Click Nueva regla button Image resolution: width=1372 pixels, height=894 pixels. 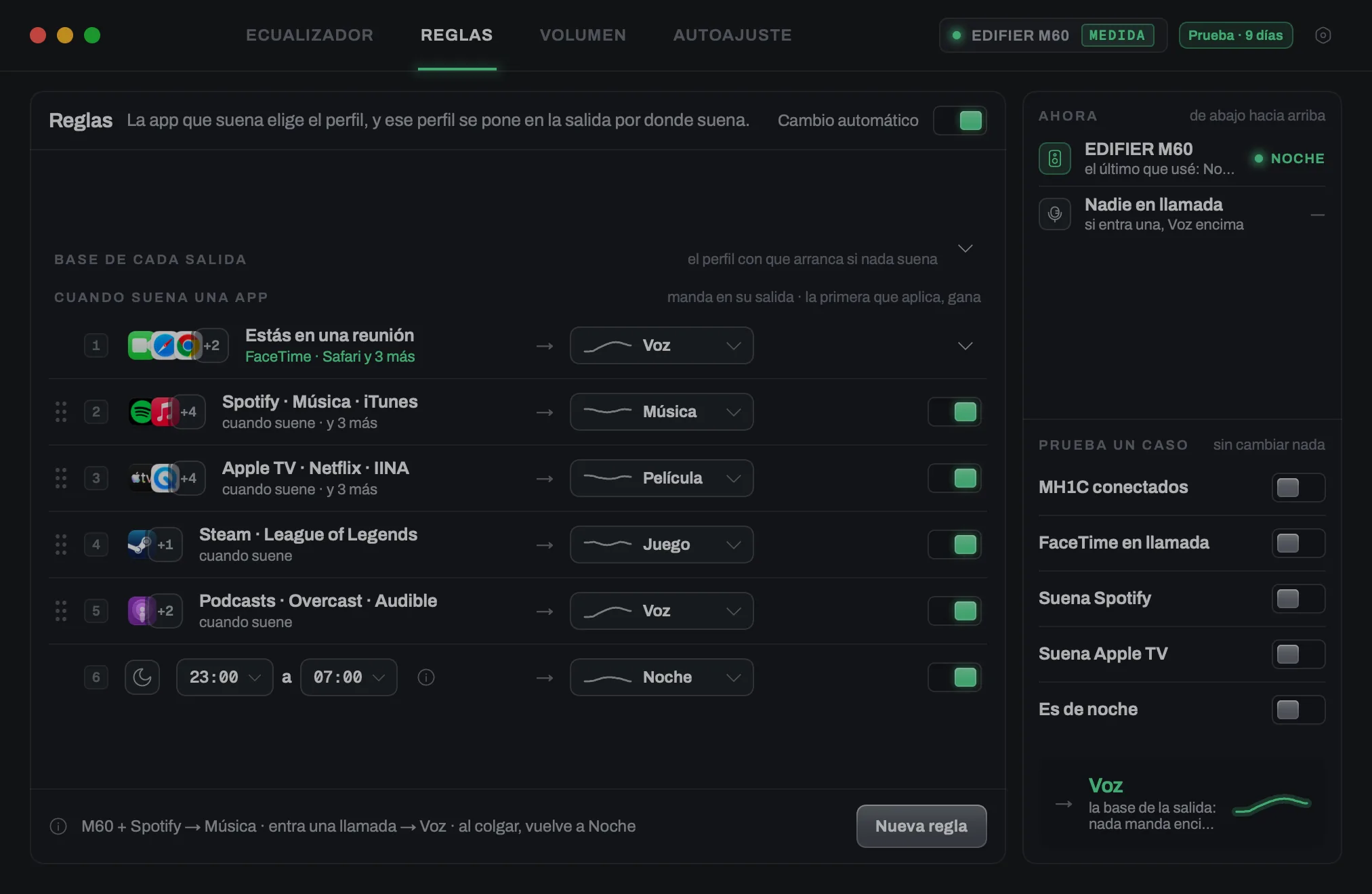pyautogui.click(x=921, y=826)
